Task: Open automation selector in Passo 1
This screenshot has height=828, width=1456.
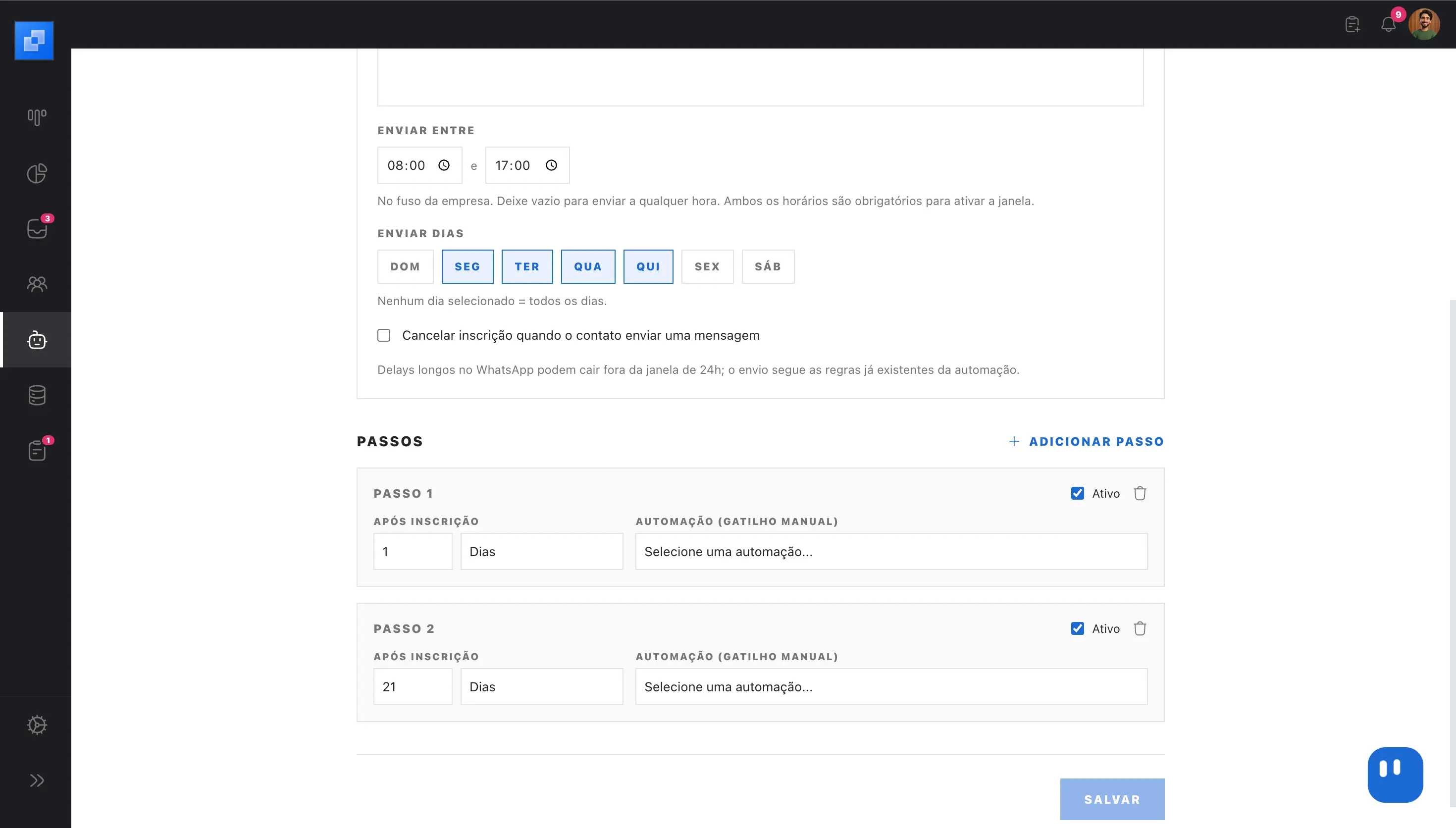Action: [891, 552]
